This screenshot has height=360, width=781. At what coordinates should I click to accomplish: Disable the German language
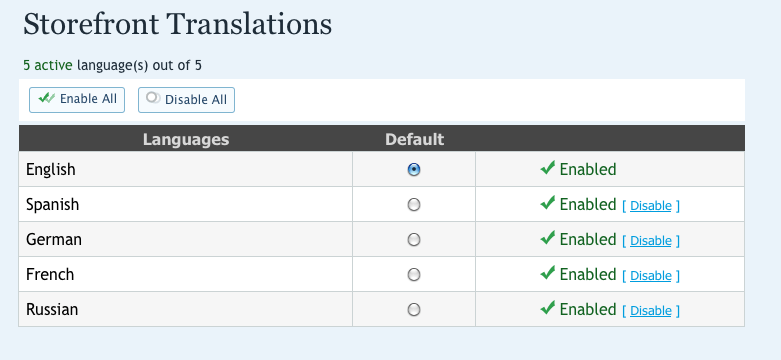pos(651,240)
